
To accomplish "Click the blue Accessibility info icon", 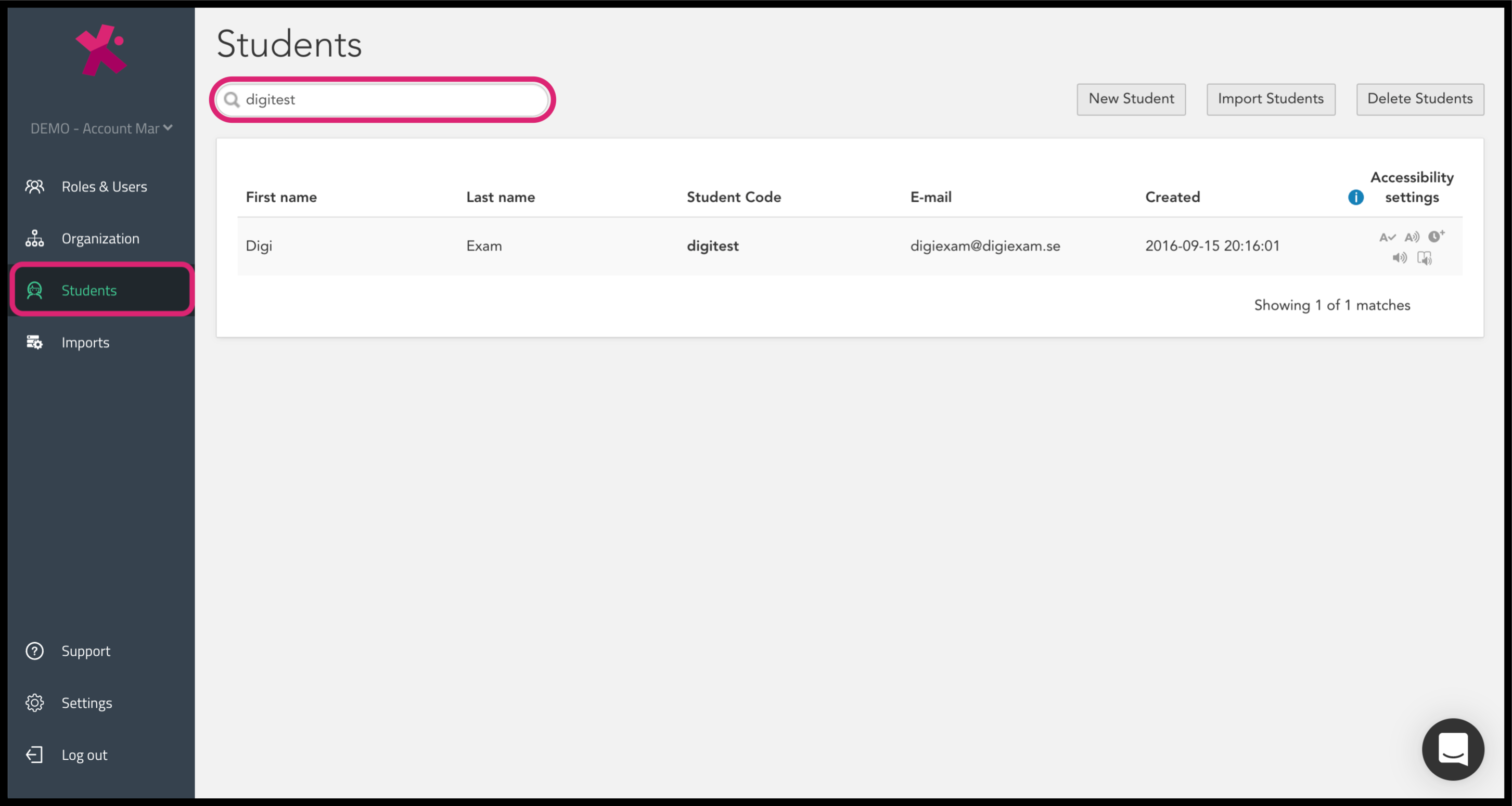I will [1356, 197].
